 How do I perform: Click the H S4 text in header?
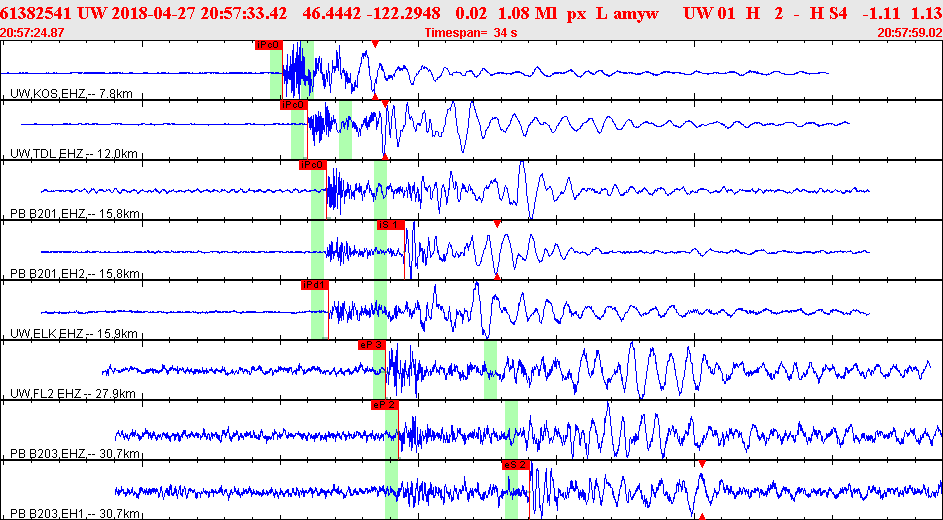click(831, 13)
